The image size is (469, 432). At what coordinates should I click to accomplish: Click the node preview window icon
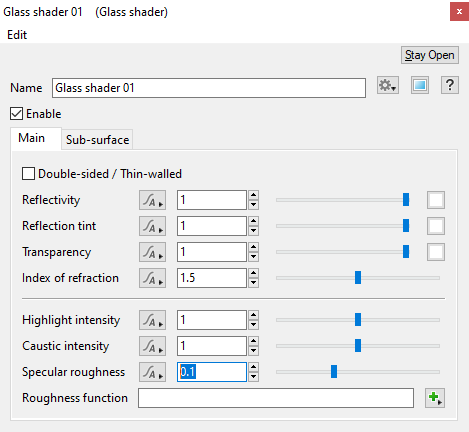pyautogui.click(x=420, y=85)
